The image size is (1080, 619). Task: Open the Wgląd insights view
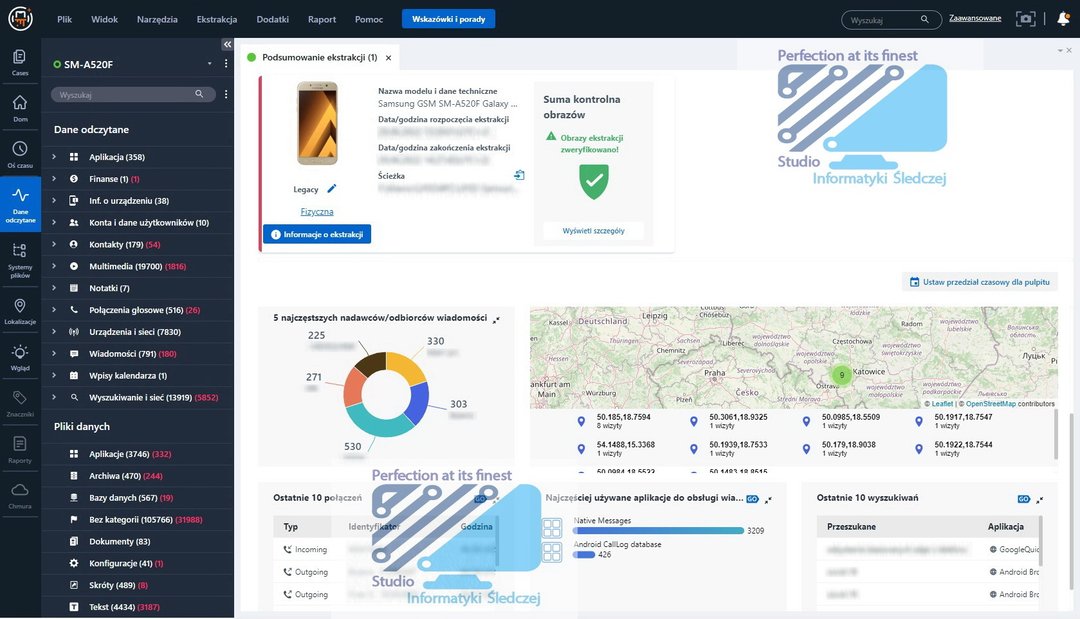20,357
